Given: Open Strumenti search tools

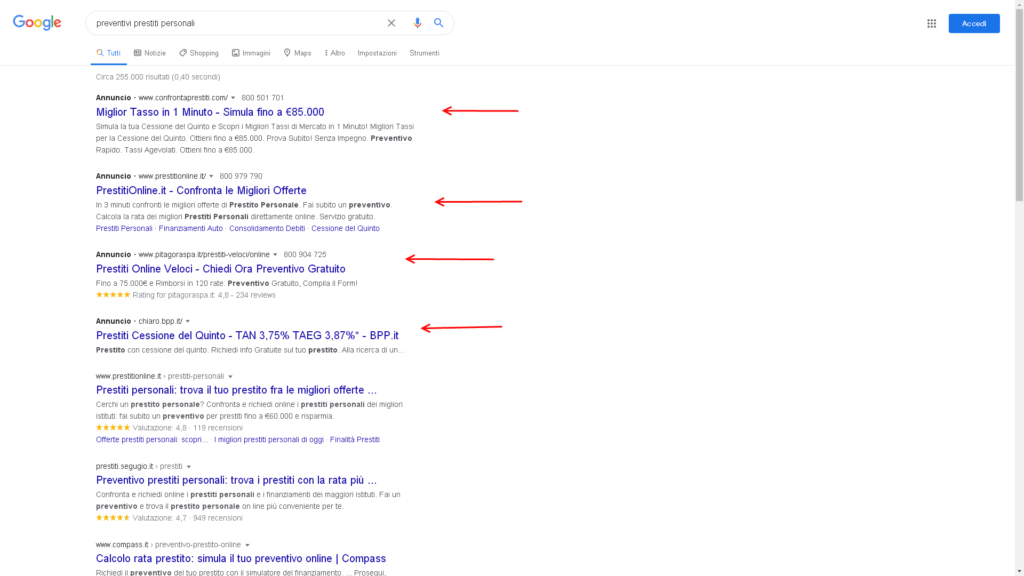Looking at the screenshot, I should [424, 53].
